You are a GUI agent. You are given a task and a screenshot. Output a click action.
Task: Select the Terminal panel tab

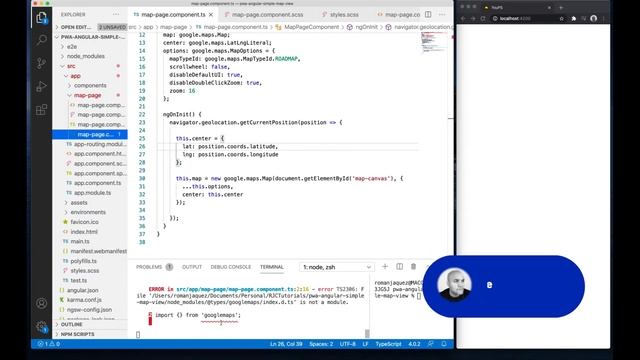[x=272, y=267]
